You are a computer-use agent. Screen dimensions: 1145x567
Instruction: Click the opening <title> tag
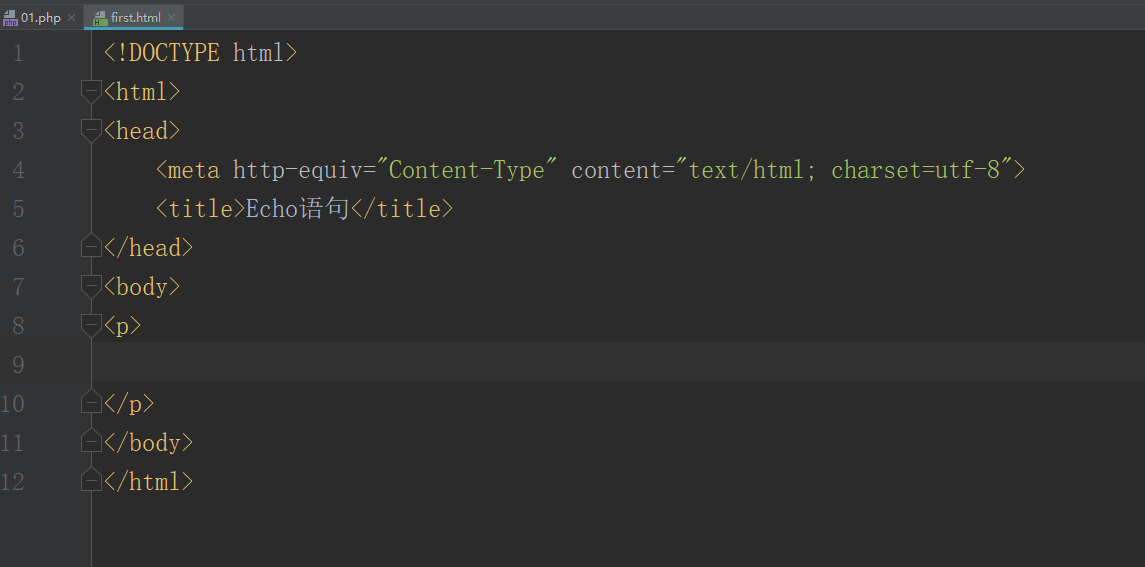[x=200, y=209]
